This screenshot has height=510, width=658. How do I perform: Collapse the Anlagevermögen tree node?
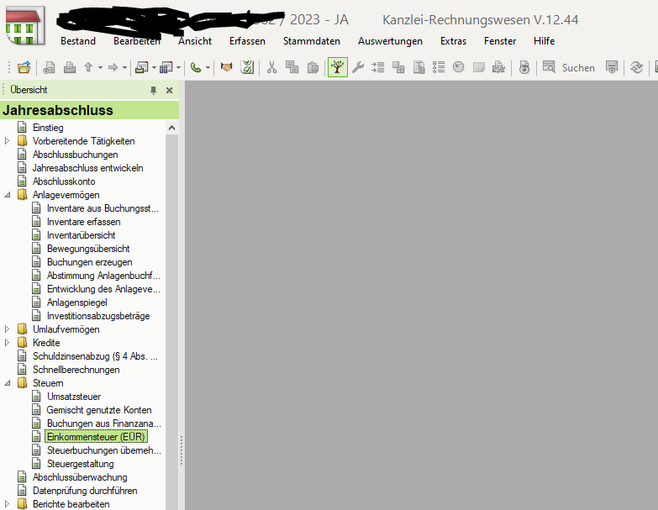coord(8,195)
